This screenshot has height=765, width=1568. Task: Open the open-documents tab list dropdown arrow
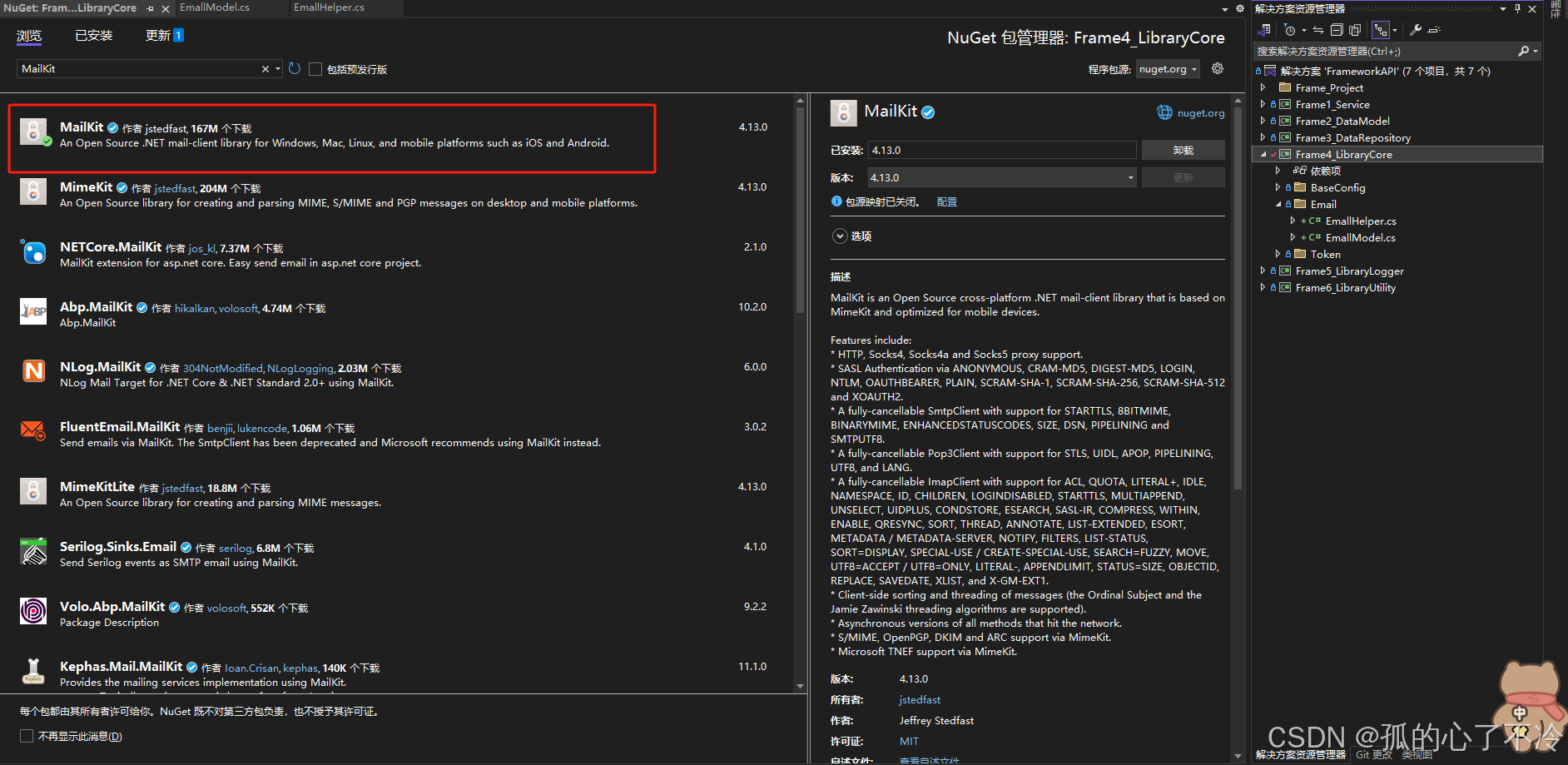pos(1224,9)
